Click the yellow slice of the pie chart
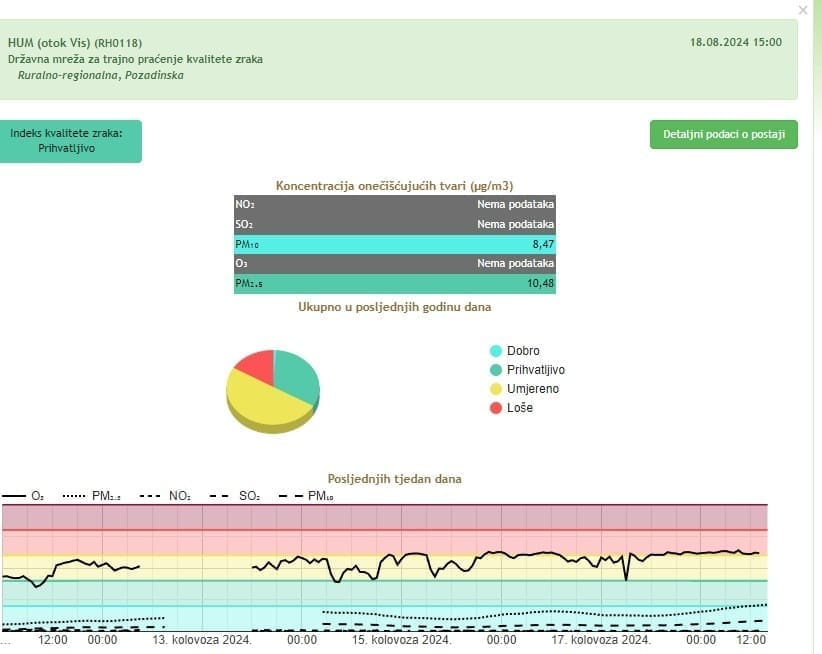Viewport: 822px width, 654px height. [x=262, y=398]
